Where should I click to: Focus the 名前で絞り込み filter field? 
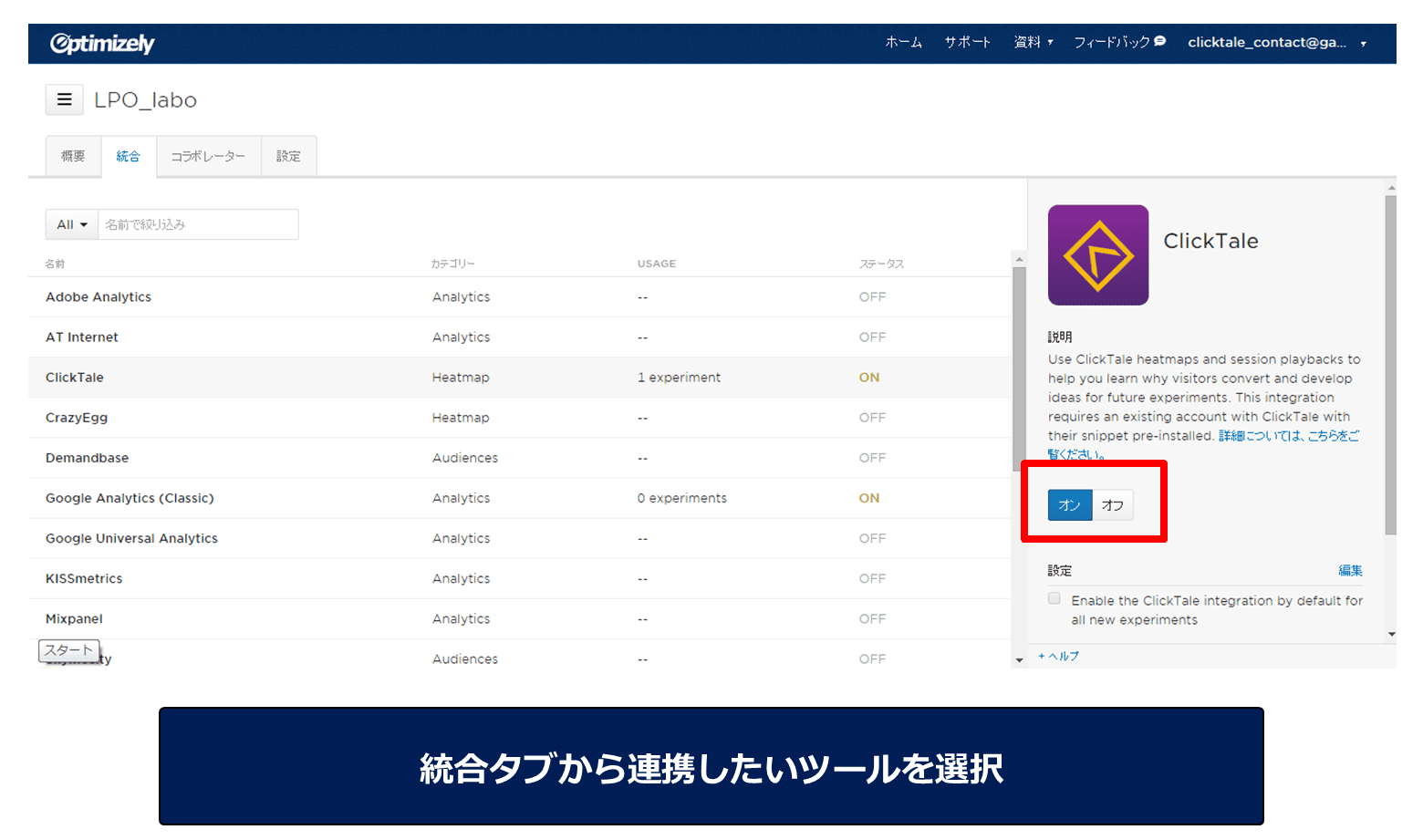[198, 224]
